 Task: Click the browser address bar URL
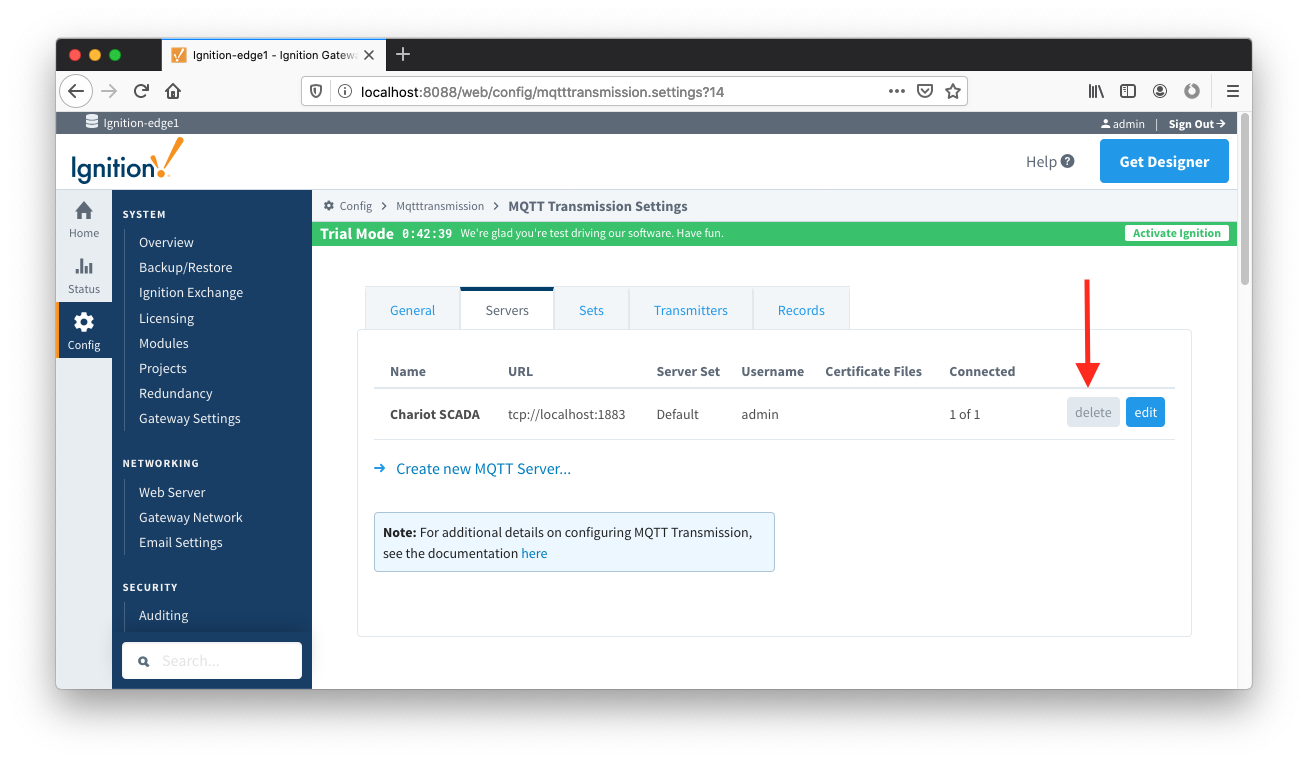point(542,91)
